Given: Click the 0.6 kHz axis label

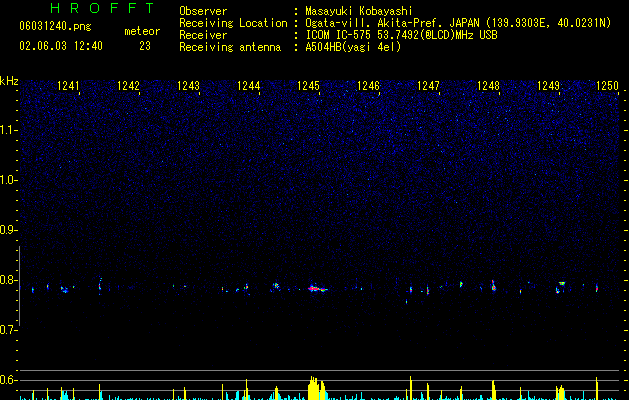Looking at the screenshot, I should [8, 380].
